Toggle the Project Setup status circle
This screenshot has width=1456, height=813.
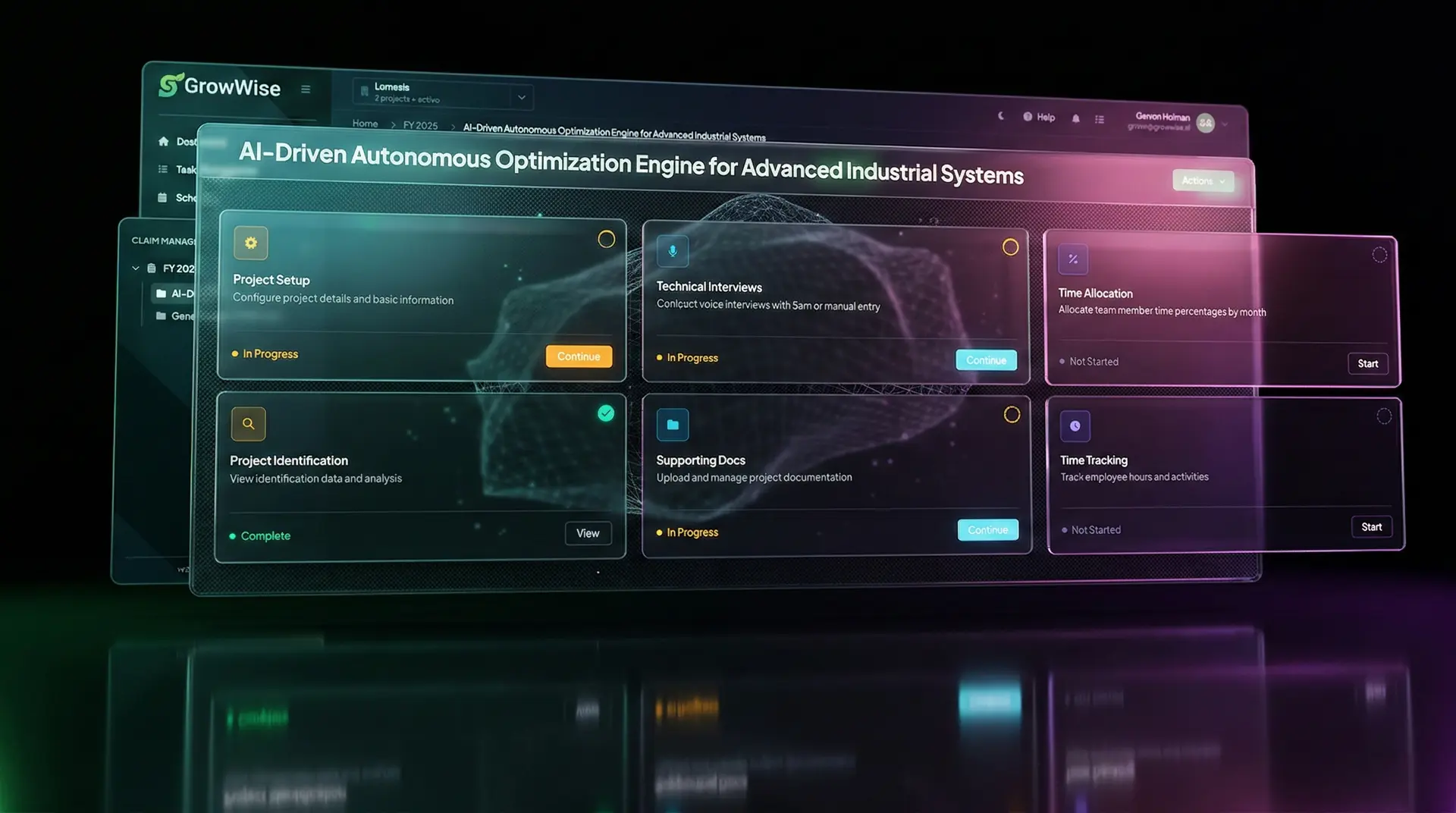pos(606,239)
